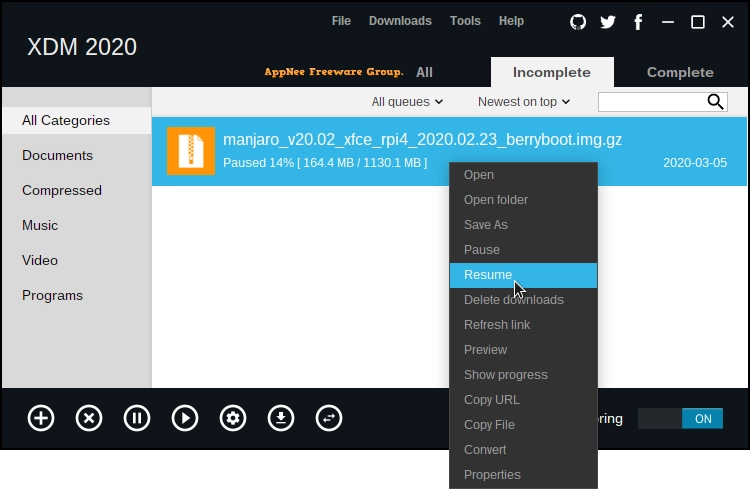This screenshot has height=489, width=750.
Task: Choose Show progress in context menu
Action: (523, 375)
